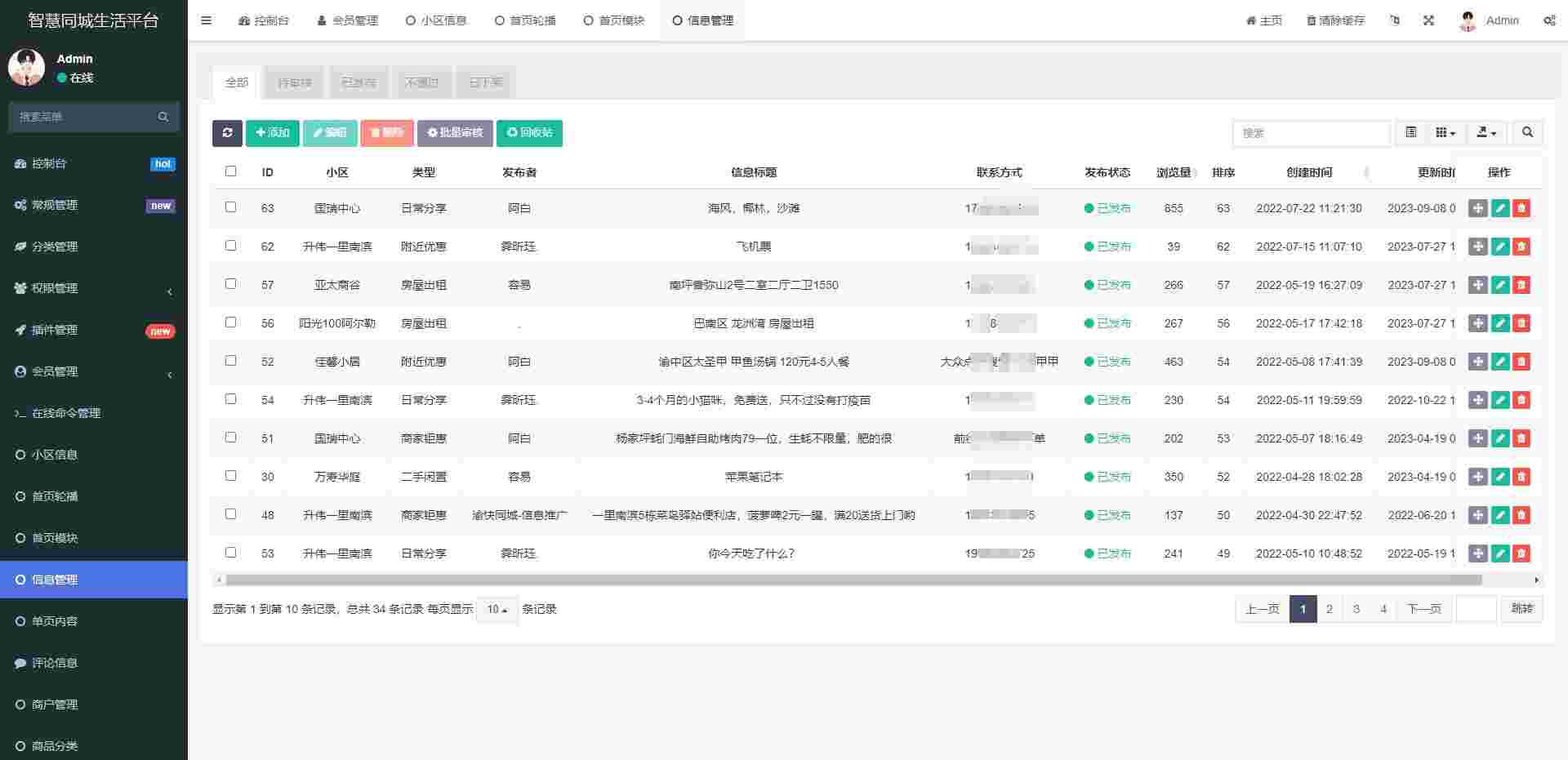Toggle the table card view icon
This screenshot has height=760, width=1568.
click(x=1410, y=132)
